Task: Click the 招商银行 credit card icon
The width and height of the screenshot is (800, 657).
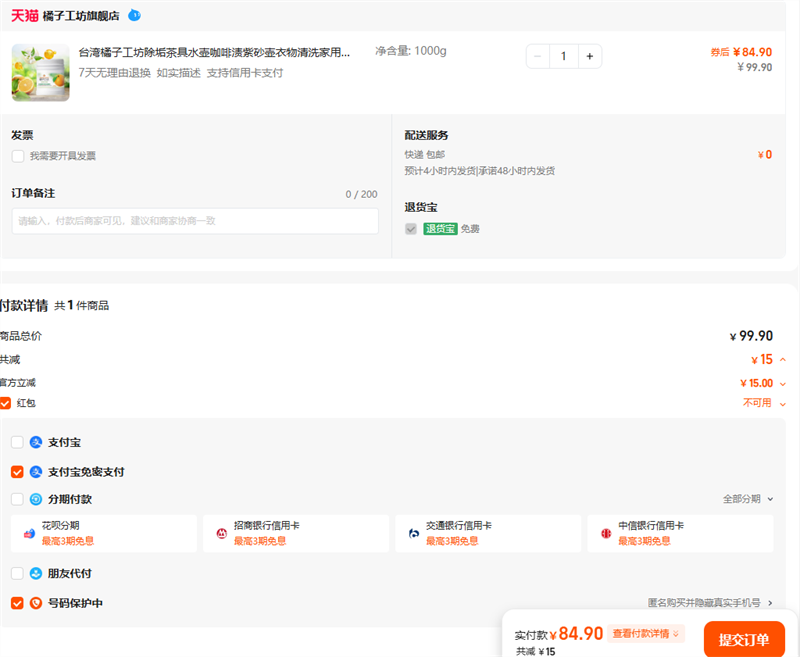Action: pyautogui.click(x=221, y=533)
